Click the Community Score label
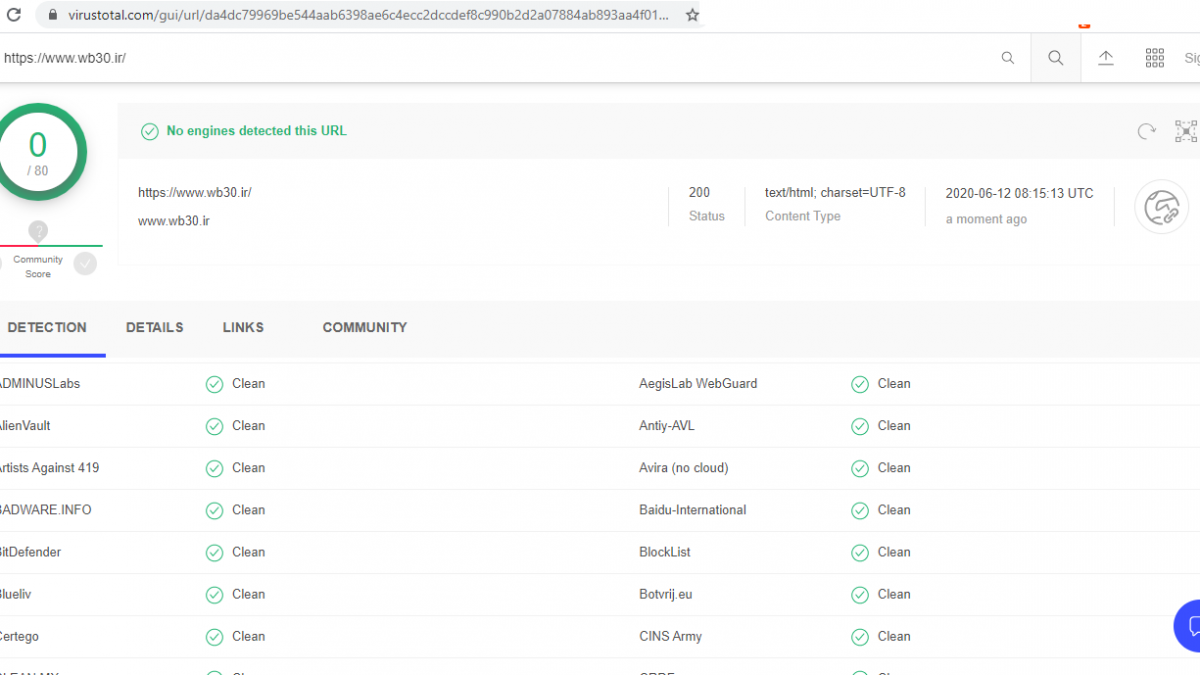The height and width of the screenshot is (675, 1200). pyautogui.click(x=38, y=266)
